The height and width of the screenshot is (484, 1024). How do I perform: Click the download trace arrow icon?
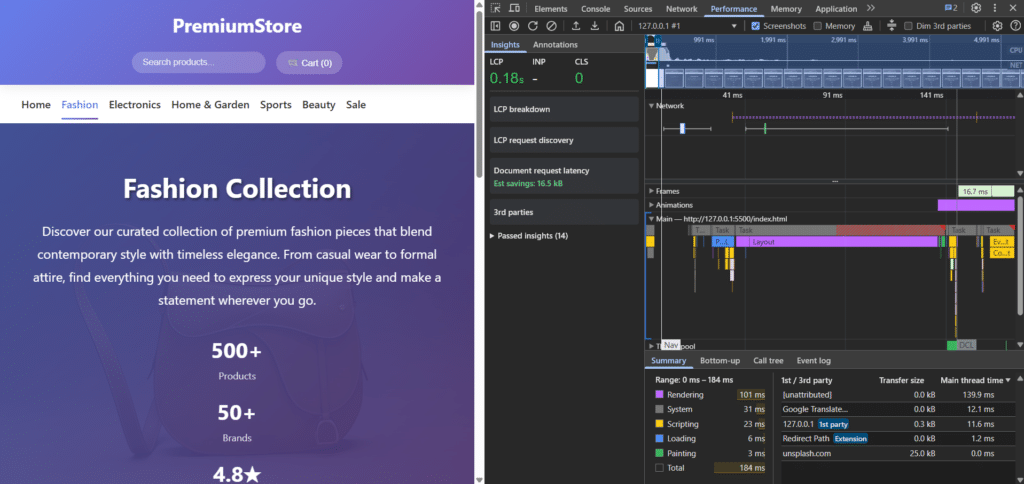(595, 26)
